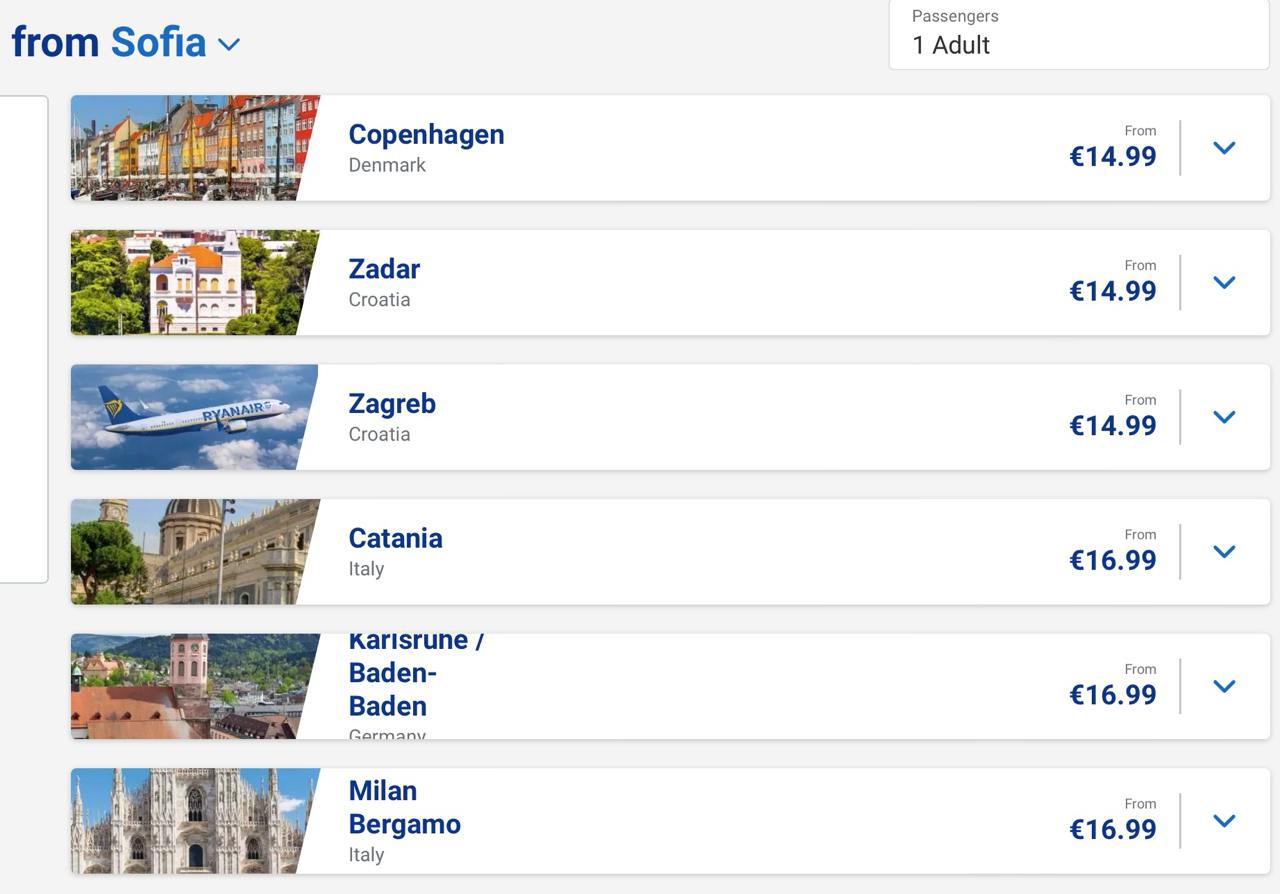Choose the Catania destination name
Viewport: 1280px width, 894px height.
395,538
